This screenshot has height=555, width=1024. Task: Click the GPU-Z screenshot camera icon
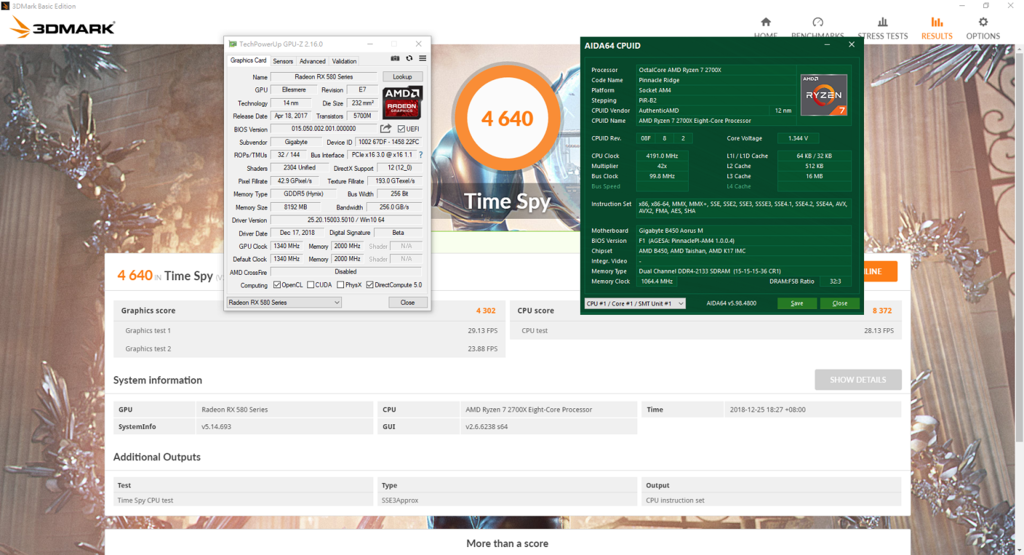394,58
